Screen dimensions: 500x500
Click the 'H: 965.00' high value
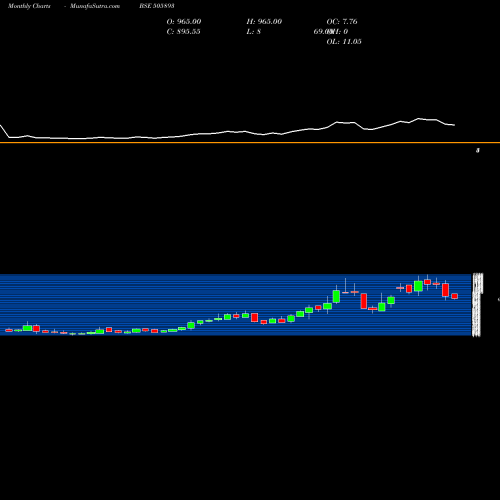(x=264, y=22)
